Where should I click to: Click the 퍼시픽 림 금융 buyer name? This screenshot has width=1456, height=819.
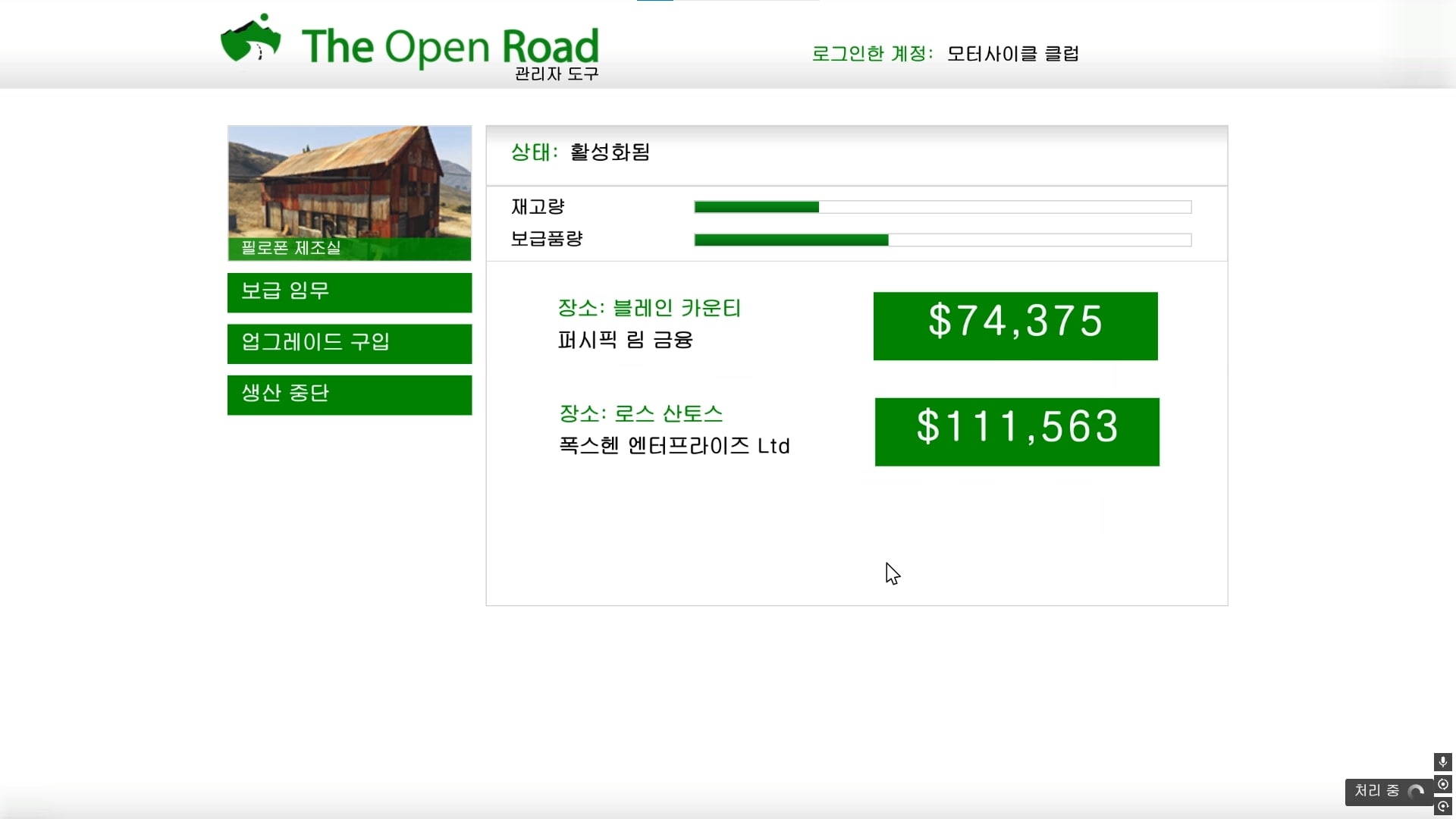click(x=626, y=340)
